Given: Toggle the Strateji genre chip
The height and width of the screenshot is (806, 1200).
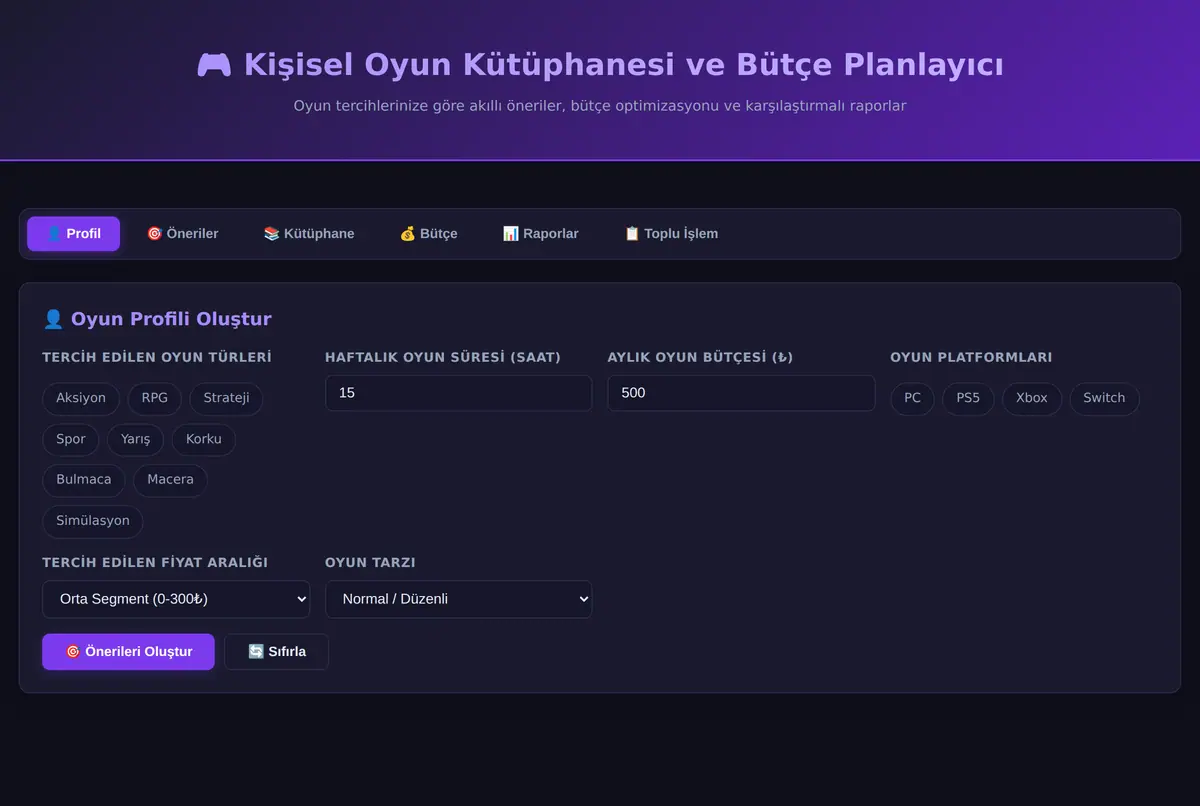Looking at the screenshot, I should click(x=226, y=398).
